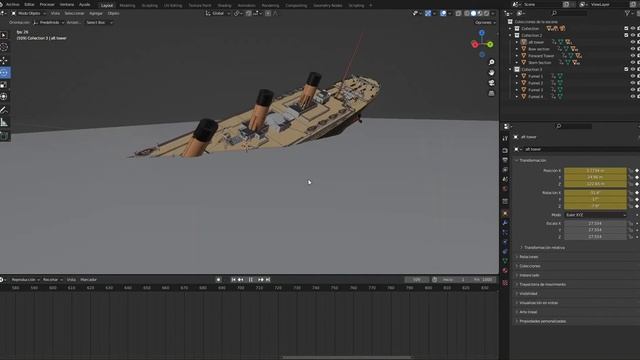Open the Render properties tab icon
The width and height of the screenshot is (640, 360).
(505, 151)
